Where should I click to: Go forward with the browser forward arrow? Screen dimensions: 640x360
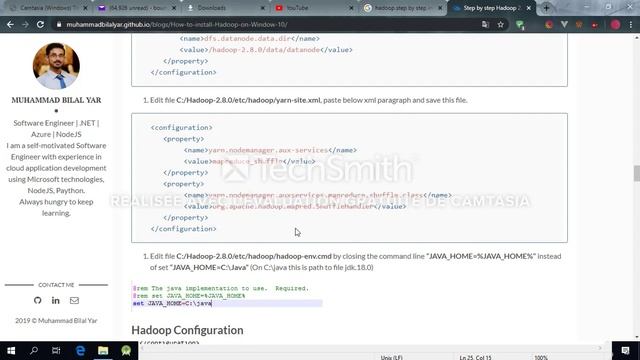click(x=25, y=24)
